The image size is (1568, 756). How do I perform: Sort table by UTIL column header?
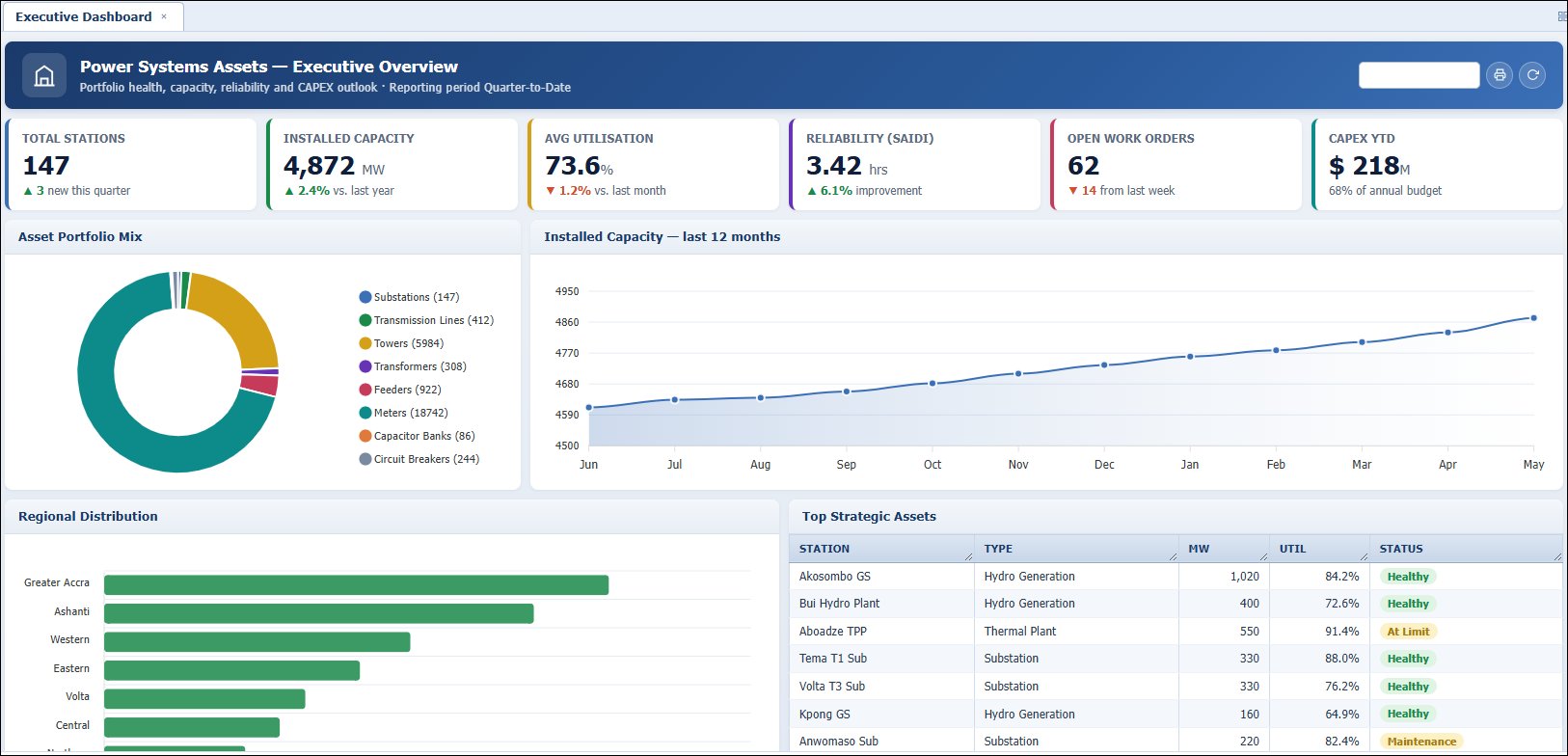pos(1319,549)
